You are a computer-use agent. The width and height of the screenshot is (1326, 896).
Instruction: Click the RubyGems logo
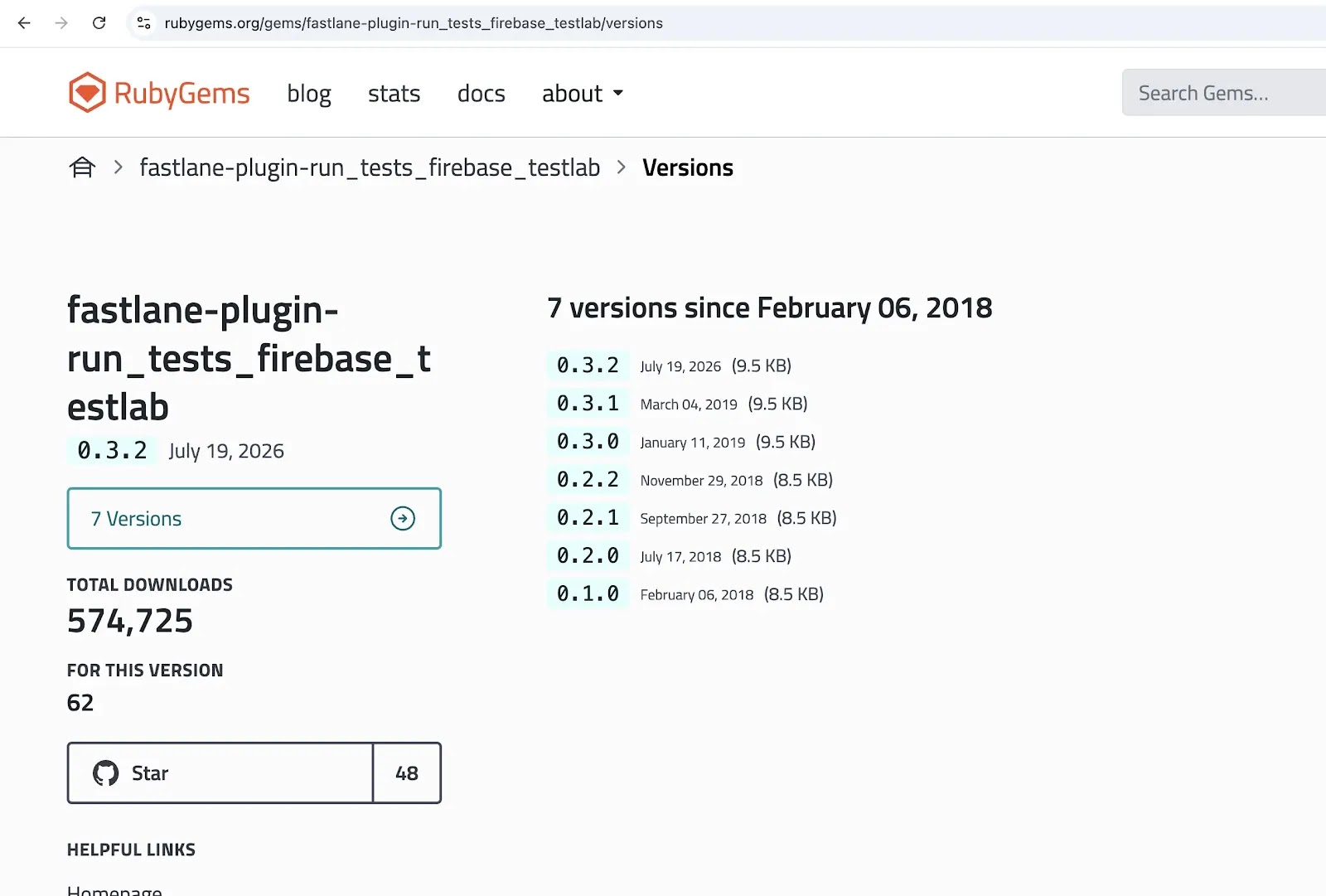click(x=158, y=93)
